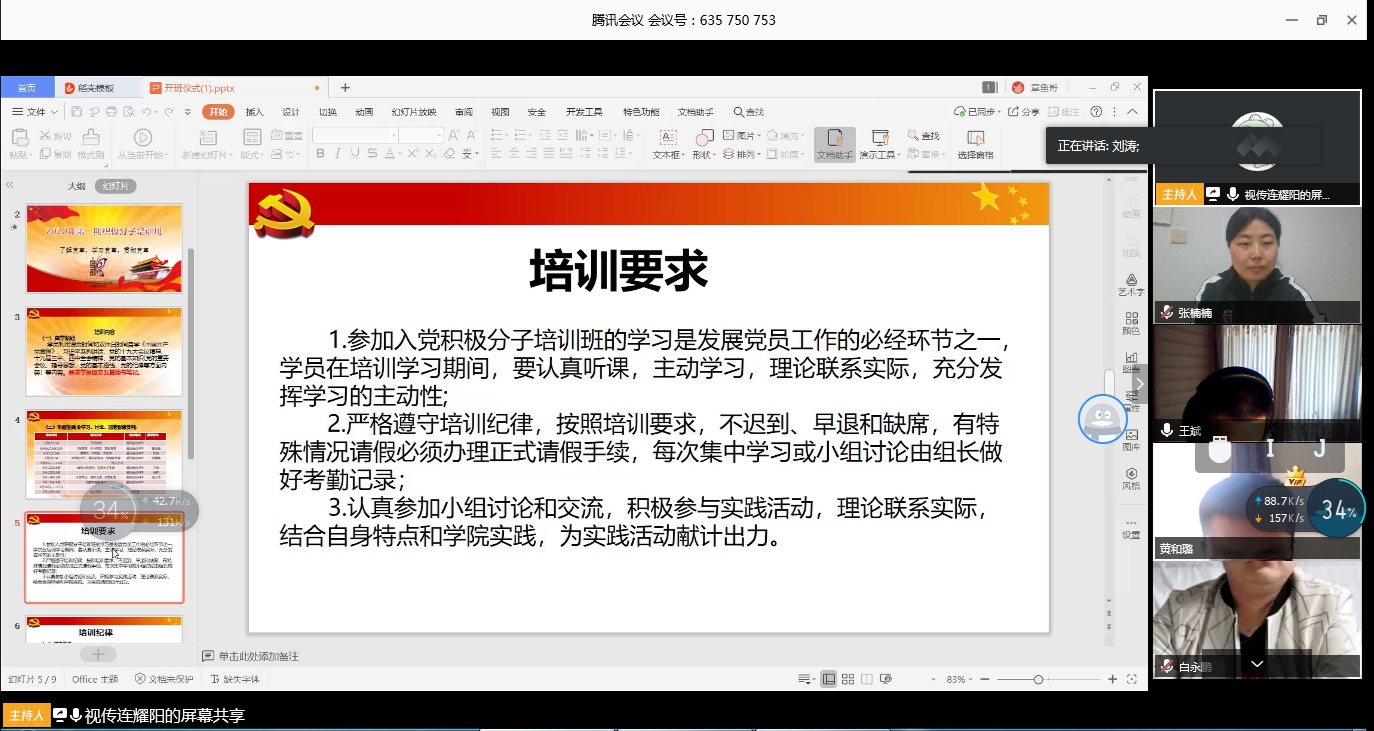Toggle the 幻灯片 slides panel view

coord(116,186)
